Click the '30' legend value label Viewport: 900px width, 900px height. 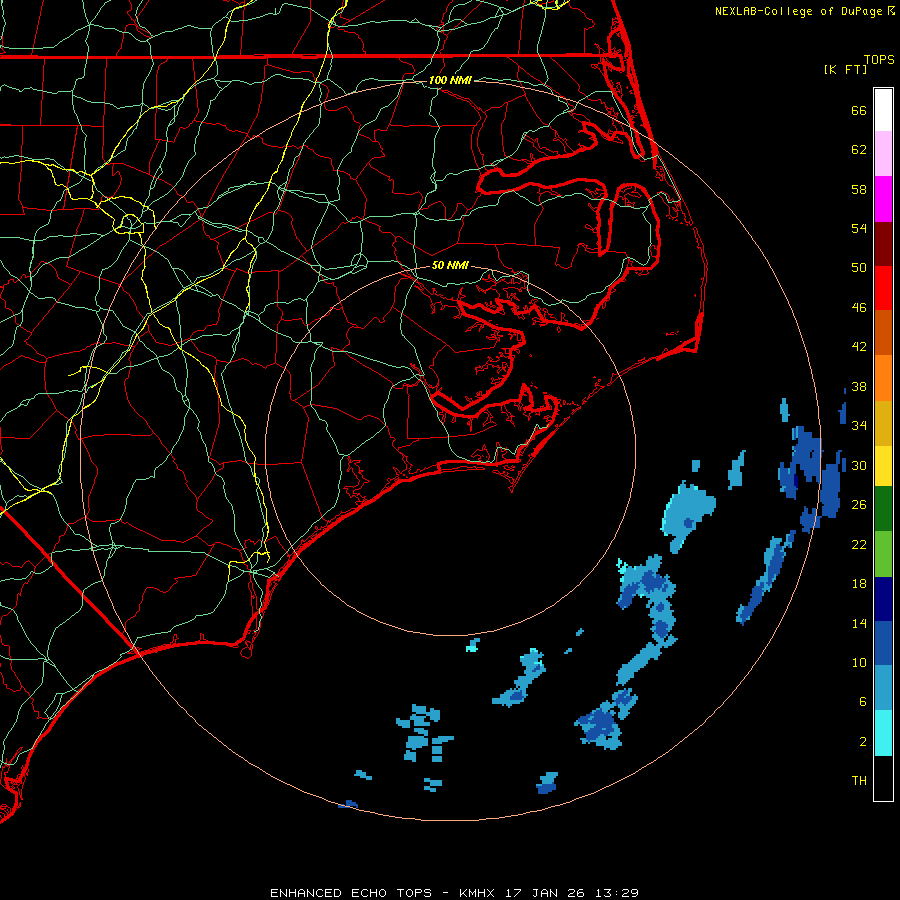click(859, 465)
